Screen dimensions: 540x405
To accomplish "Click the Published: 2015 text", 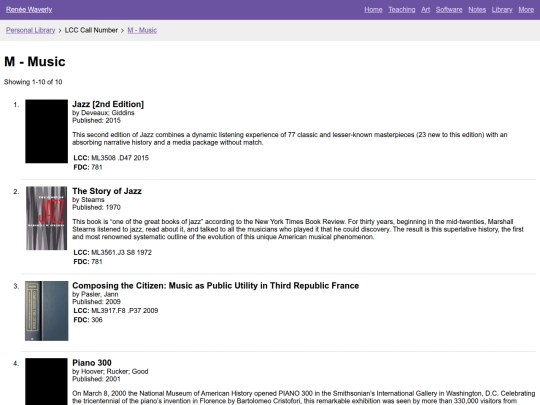I will click(x=96, y=121).
